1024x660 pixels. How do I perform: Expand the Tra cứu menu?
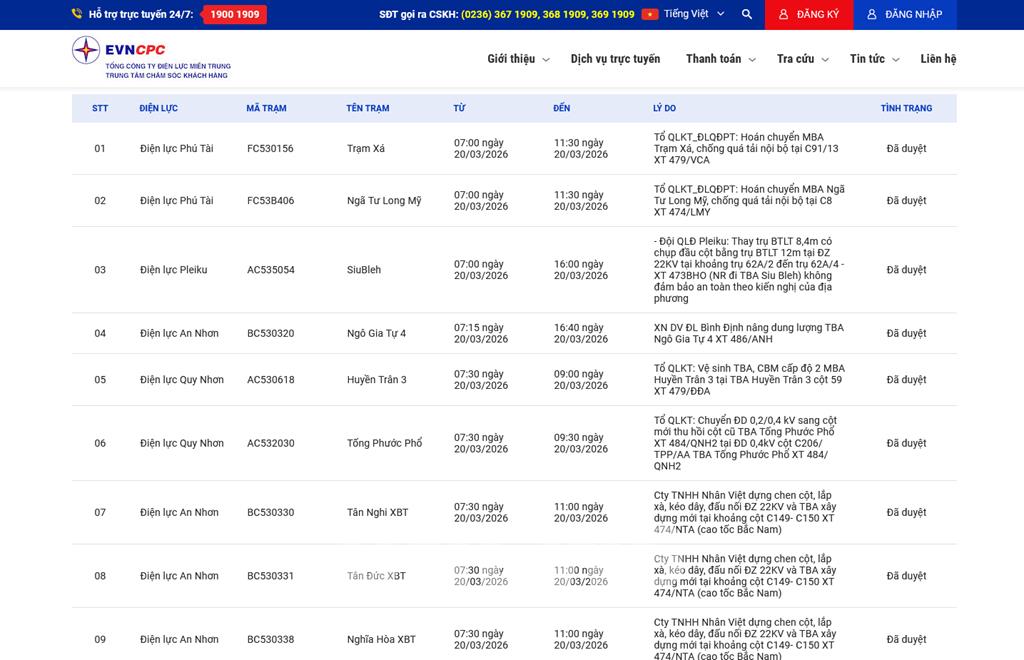point(802,59)
